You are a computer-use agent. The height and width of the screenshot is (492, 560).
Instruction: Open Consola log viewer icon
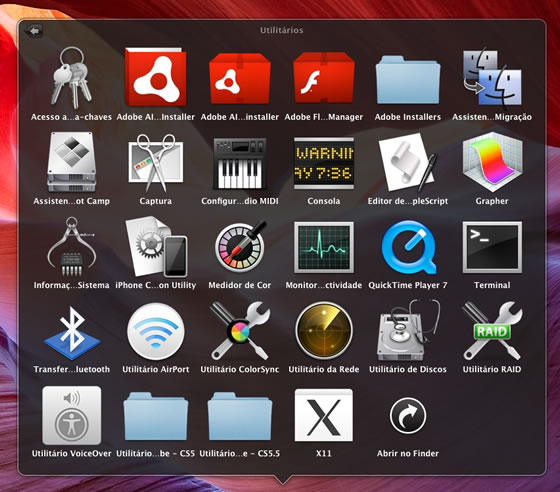pyautogui.click(x=324, y=163)
